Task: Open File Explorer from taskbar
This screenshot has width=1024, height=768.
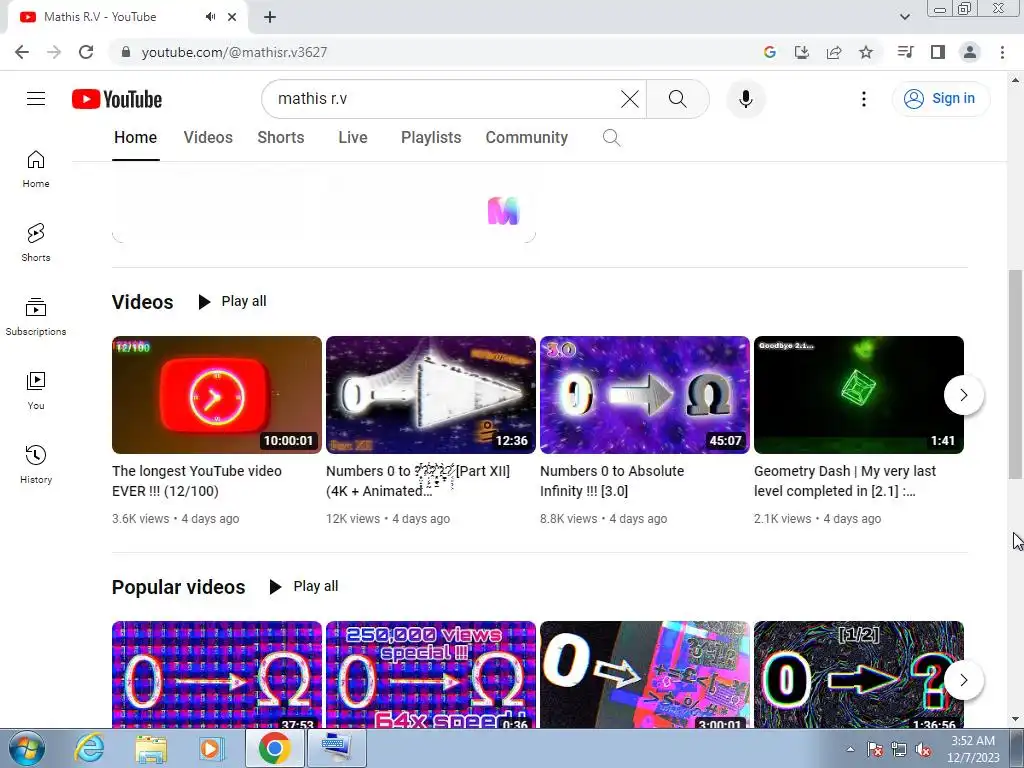Action: pos(151,749)
